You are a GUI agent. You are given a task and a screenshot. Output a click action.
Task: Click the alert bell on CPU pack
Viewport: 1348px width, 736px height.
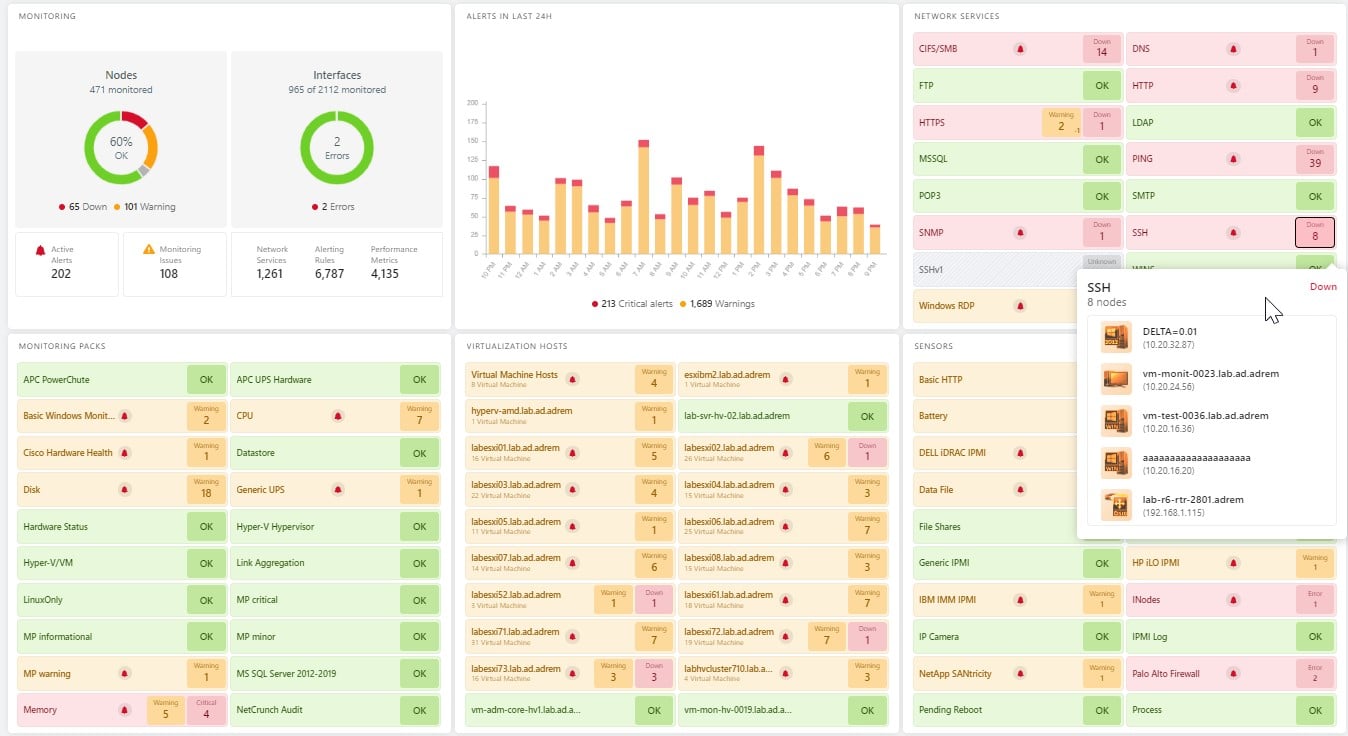(338, 416)
